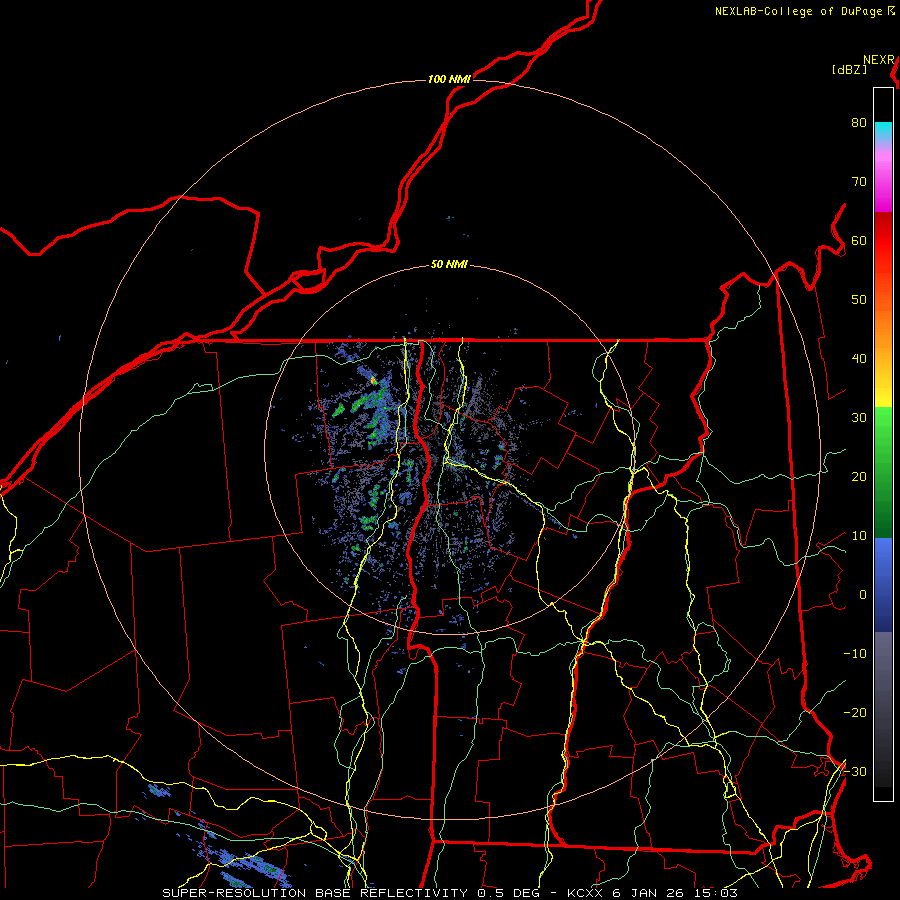Image resolution: width=900 pixels, height=900 pixels.
Task: Click the 10 value on the dBZ scale
Action: point(859,536)
